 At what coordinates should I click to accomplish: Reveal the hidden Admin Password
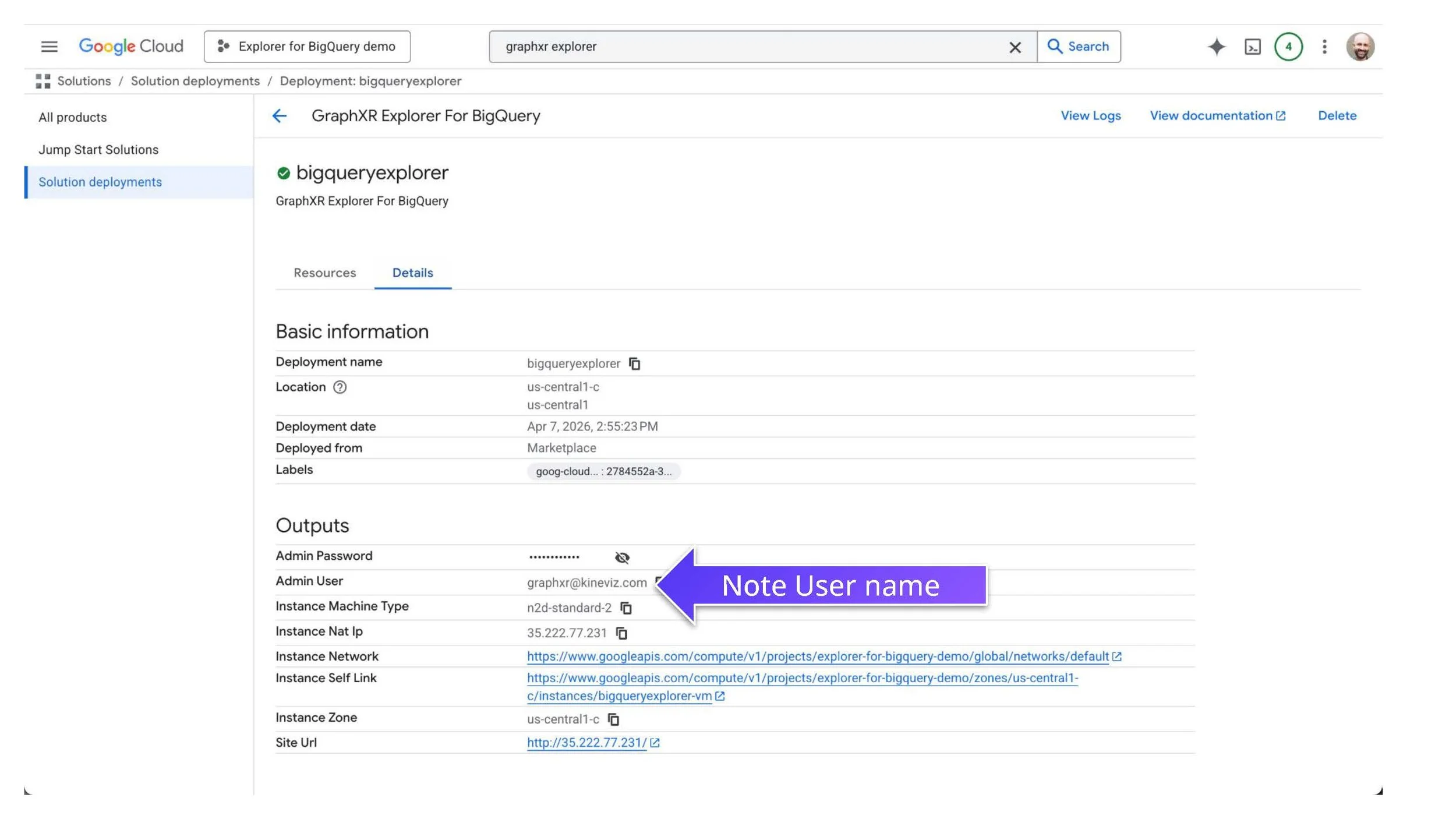622,557
